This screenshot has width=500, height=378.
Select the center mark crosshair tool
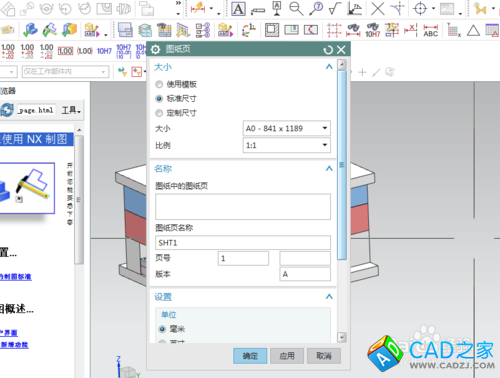(x=420, y=9)
